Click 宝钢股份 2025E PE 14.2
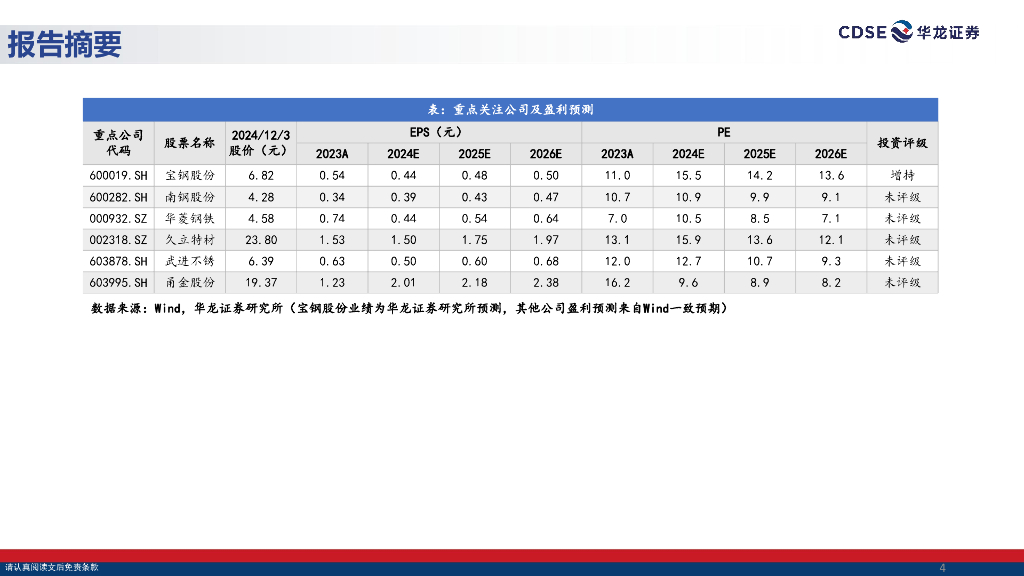1024x576 pixels. point(760,176)
